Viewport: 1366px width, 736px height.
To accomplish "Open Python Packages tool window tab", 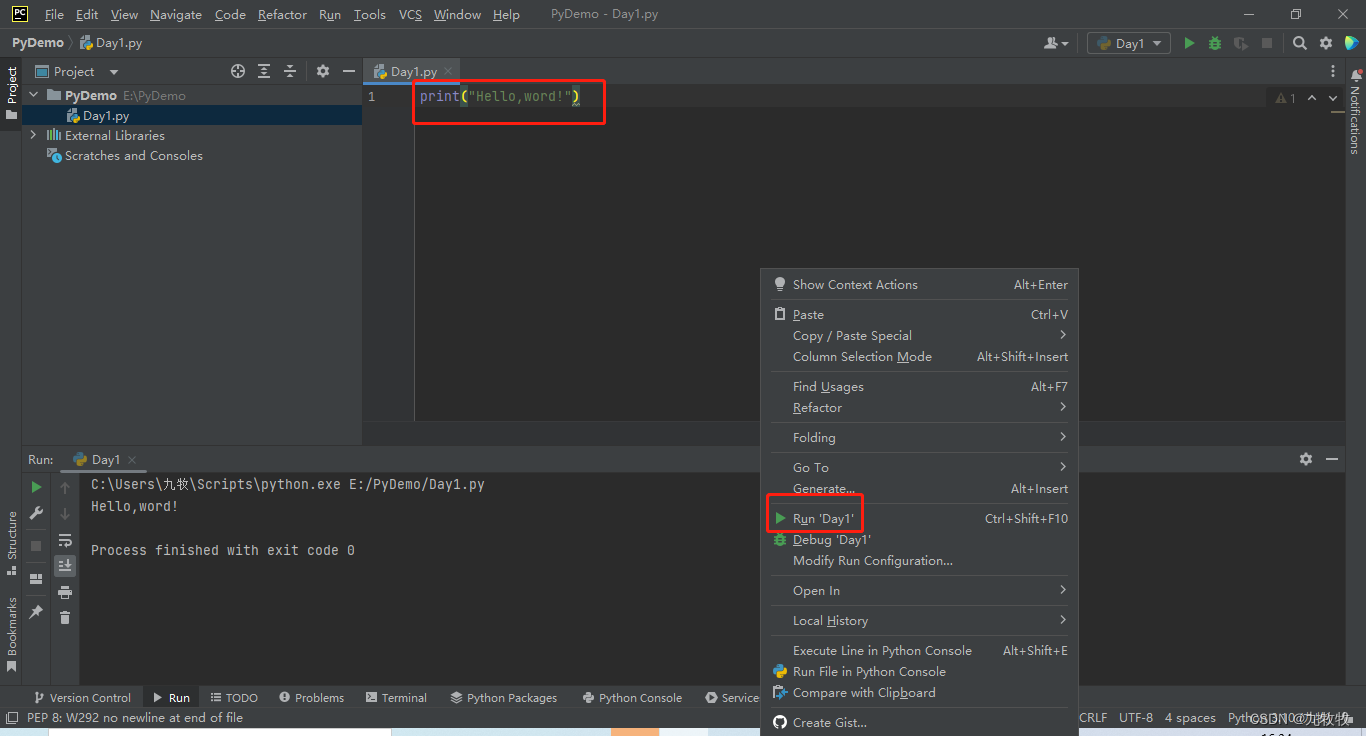I will click(504, 698).
